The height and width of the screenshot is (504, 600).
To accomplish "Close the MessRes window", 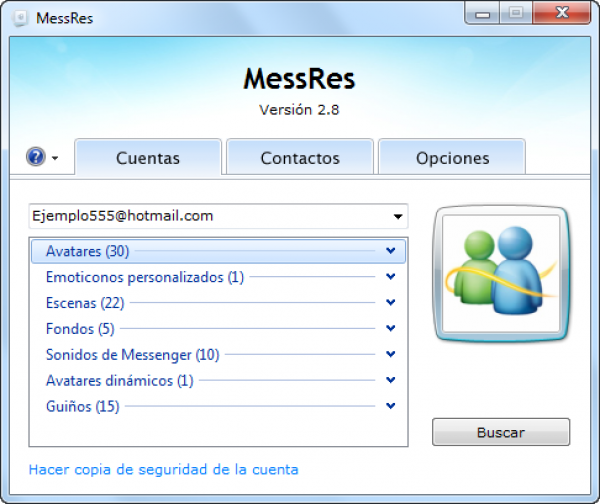I will click(562, 13).
